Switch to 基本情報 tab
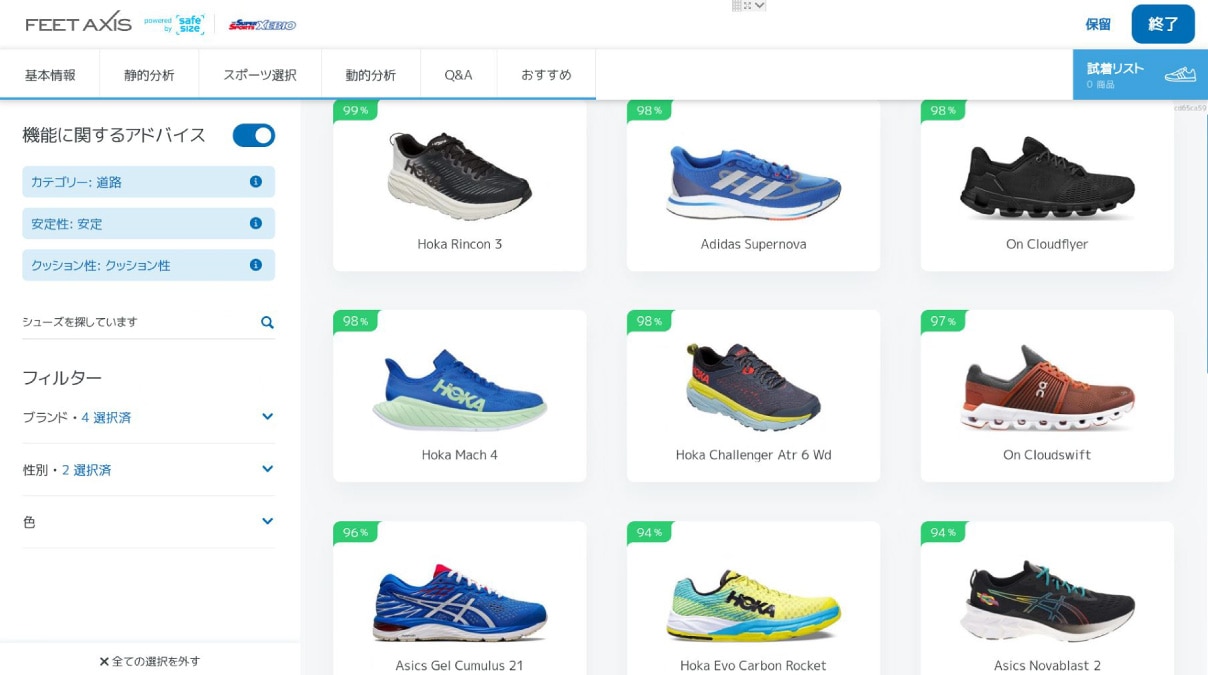The image size is (1208, 675). [x=50, y=75]
